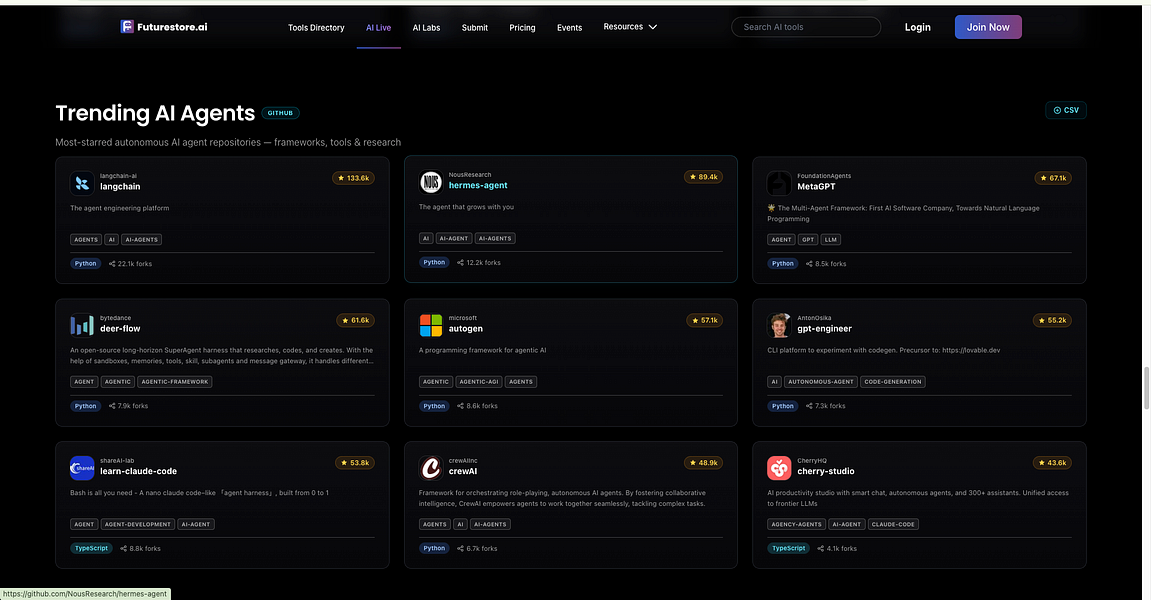
Task: Click the TypeScript badge on learn-claude-code card
Action: (x=91, y=549)
